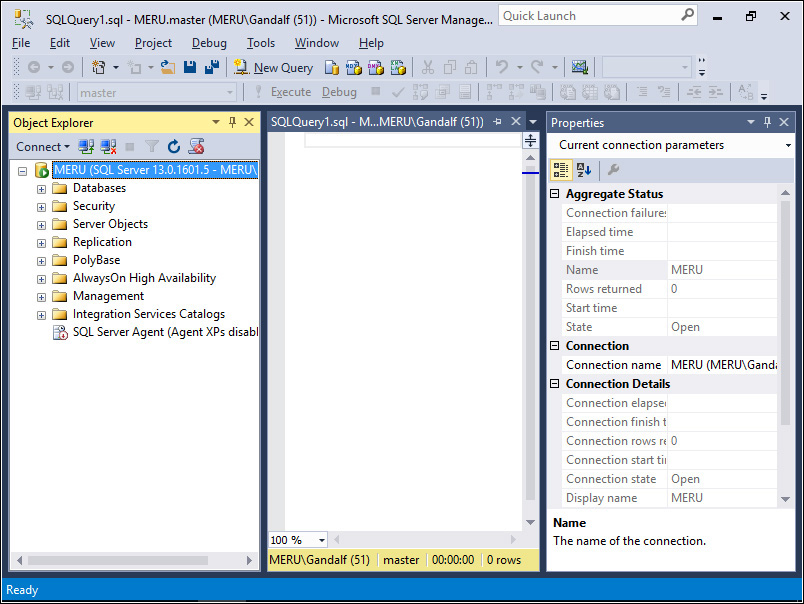The image size is (804, 604).
Task: Open the Tools menu
Action: pyautogui.click(x=261, y=43)
